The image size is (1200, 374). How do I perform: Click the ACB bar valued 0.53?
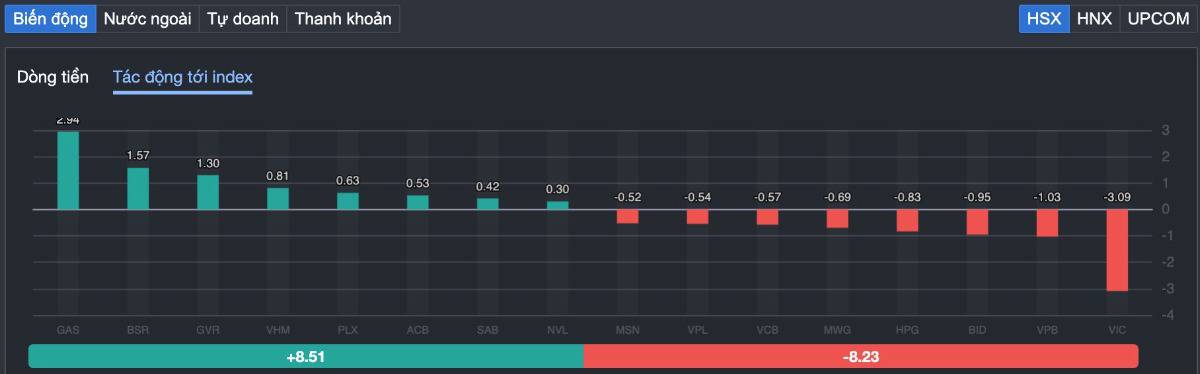point(418,202)
